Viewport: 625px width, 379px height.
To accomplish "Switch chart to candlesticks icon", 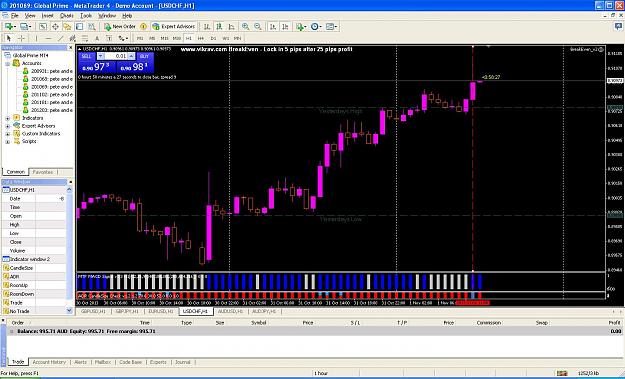I will (x=219, y=26).
